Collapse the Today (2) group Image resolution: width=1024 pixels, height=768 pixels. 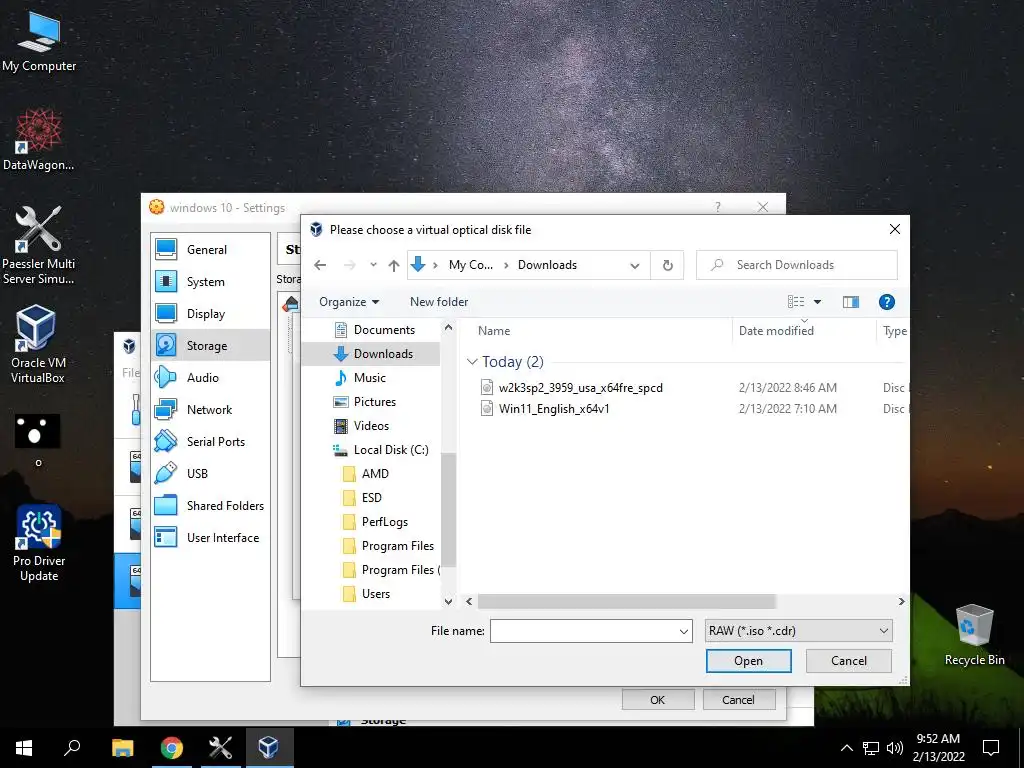tap(472, 362)
